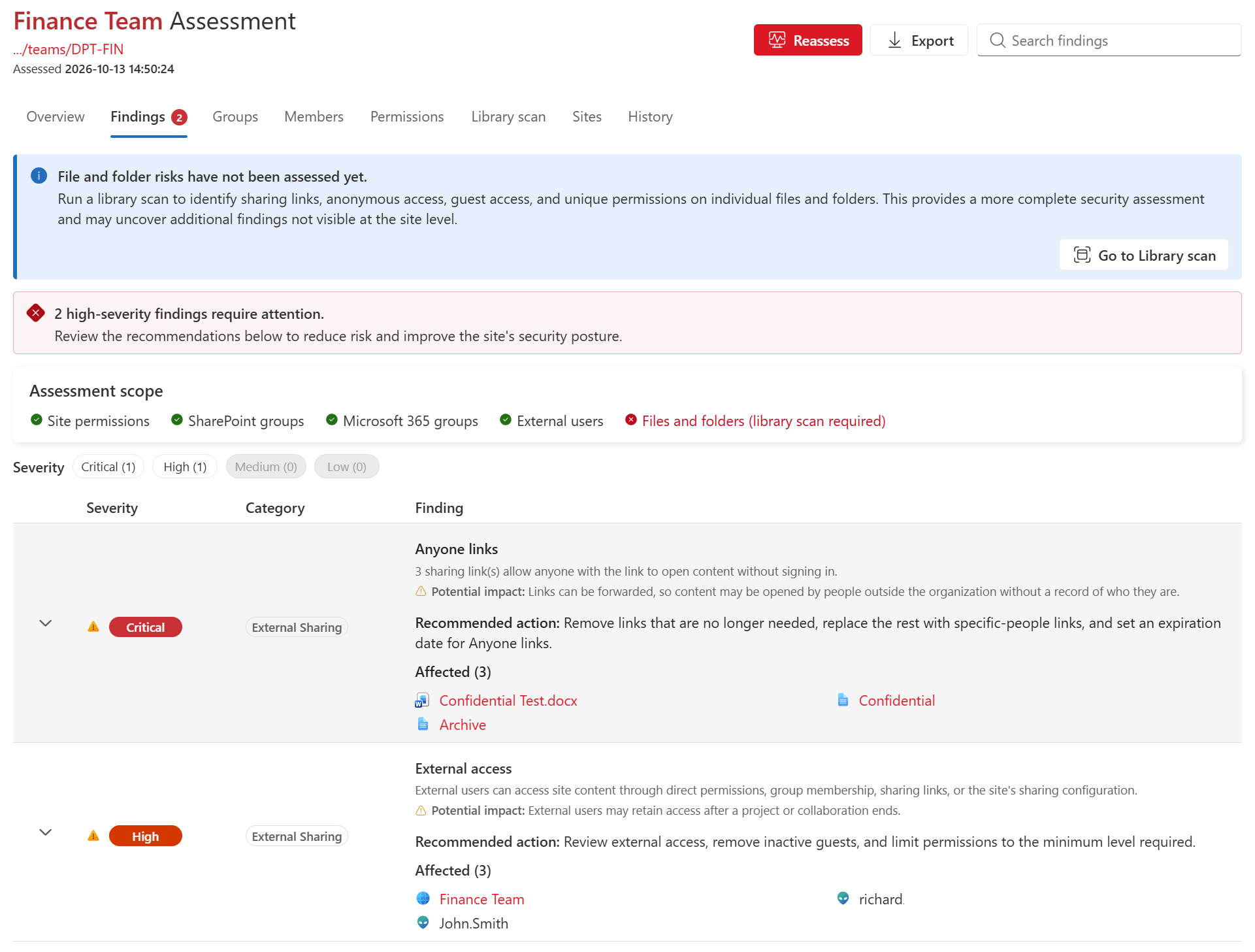Click the warning triangle beside Critical badge

93,627
